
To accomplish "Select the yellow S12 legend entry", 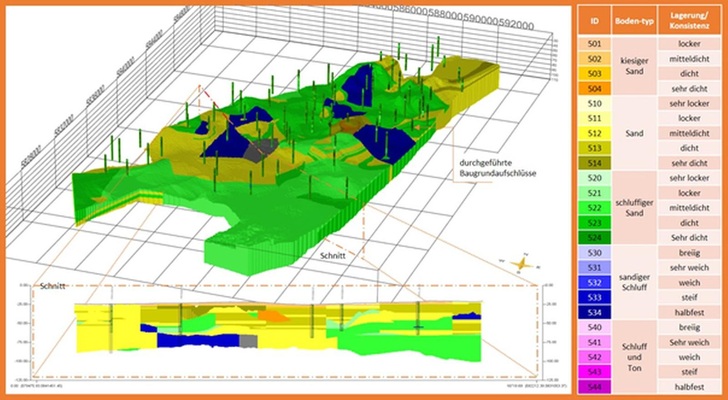I will point(594,133).
